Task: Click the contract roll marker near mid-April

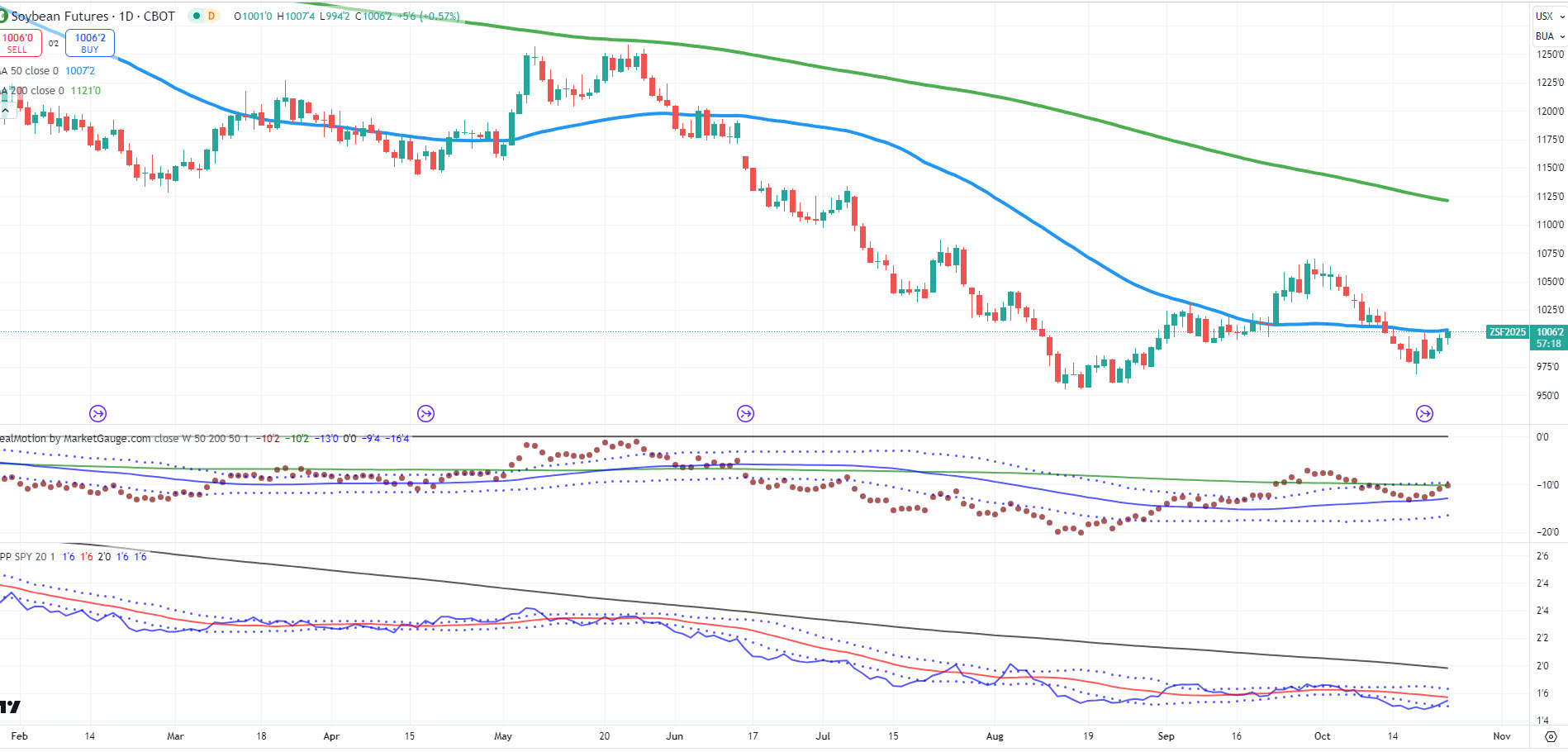Action: tap(425, 413)
